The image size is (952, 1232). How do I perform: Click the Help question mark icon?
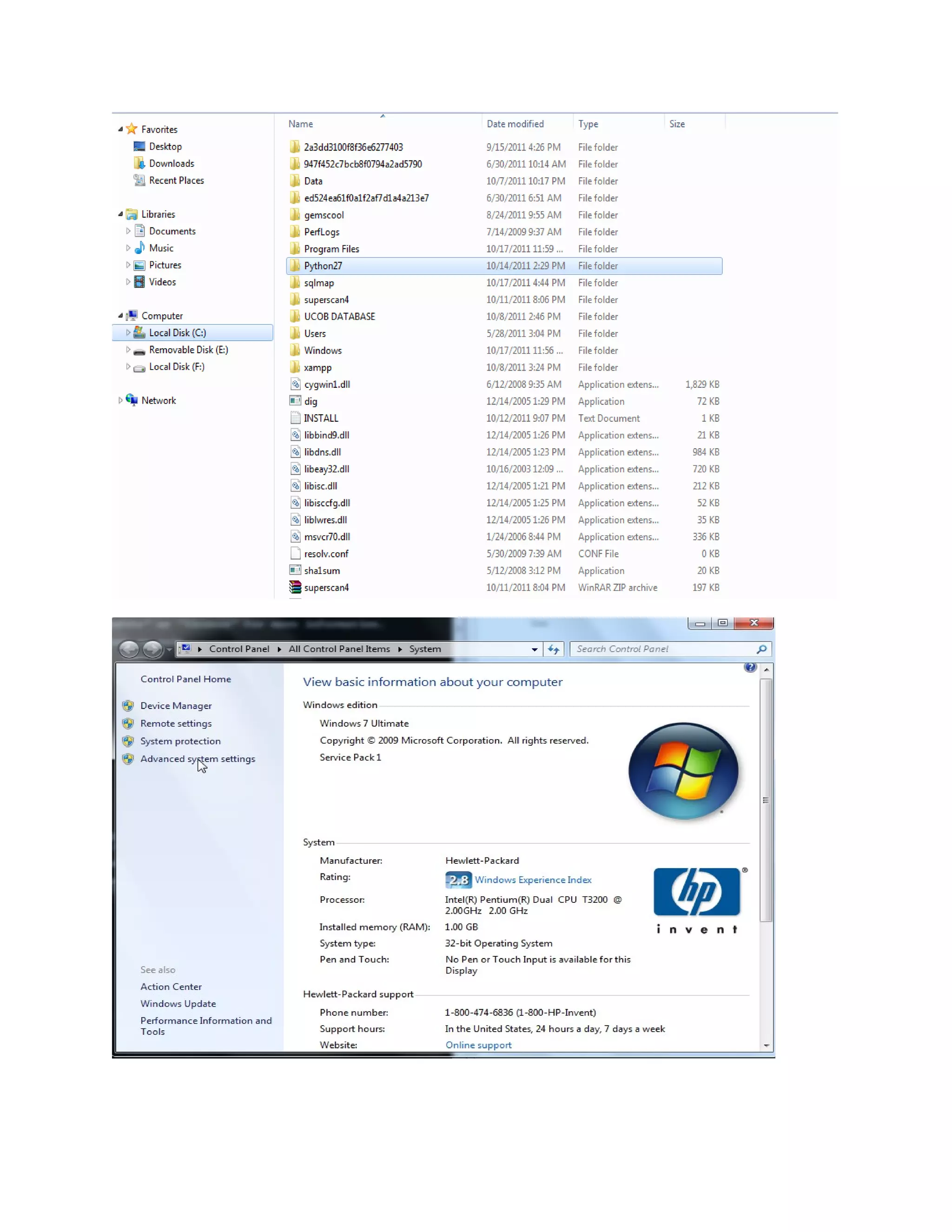(749, 667)
